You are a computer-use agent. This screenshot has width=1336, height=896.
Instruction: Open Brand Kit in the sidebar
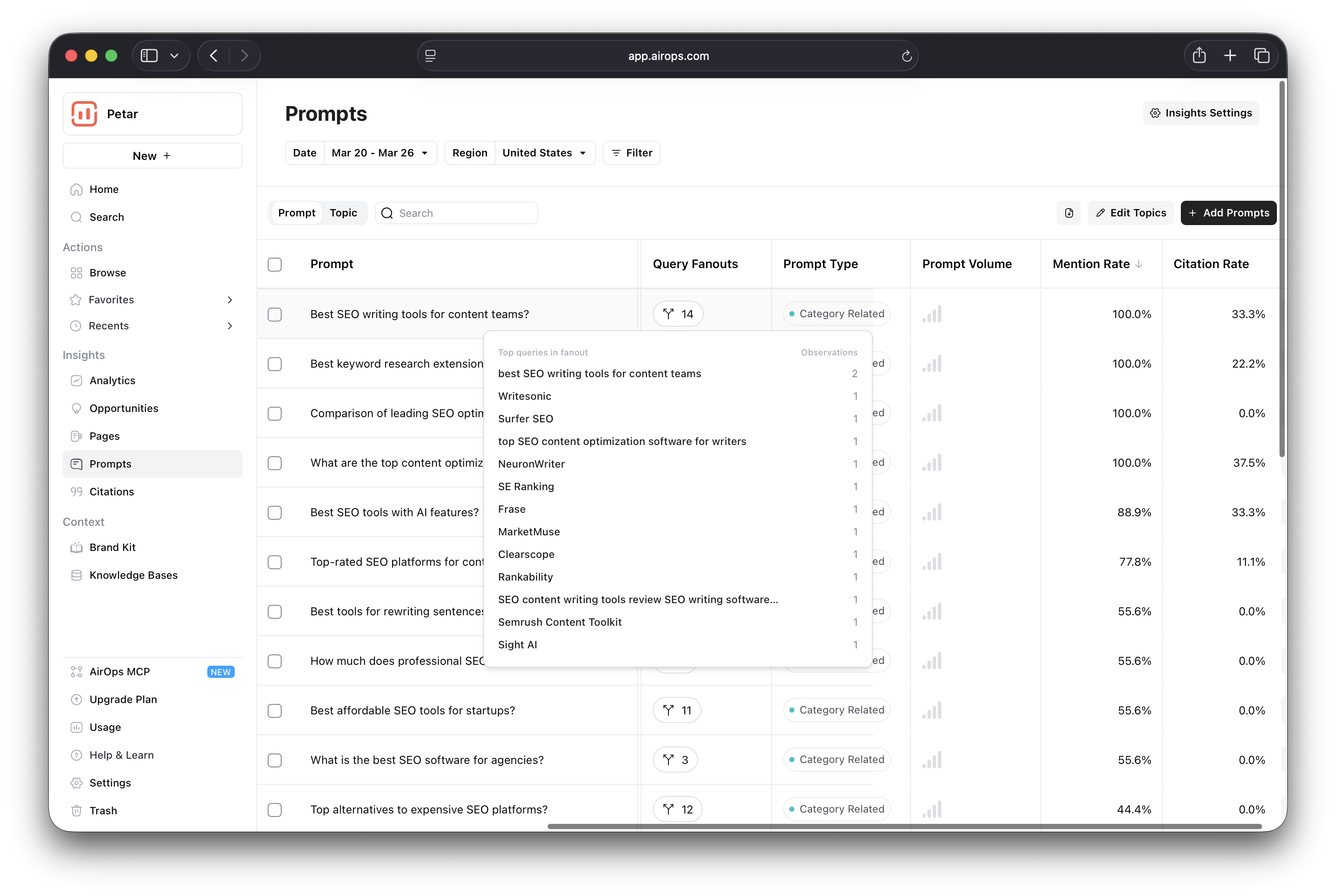(112, 548)
